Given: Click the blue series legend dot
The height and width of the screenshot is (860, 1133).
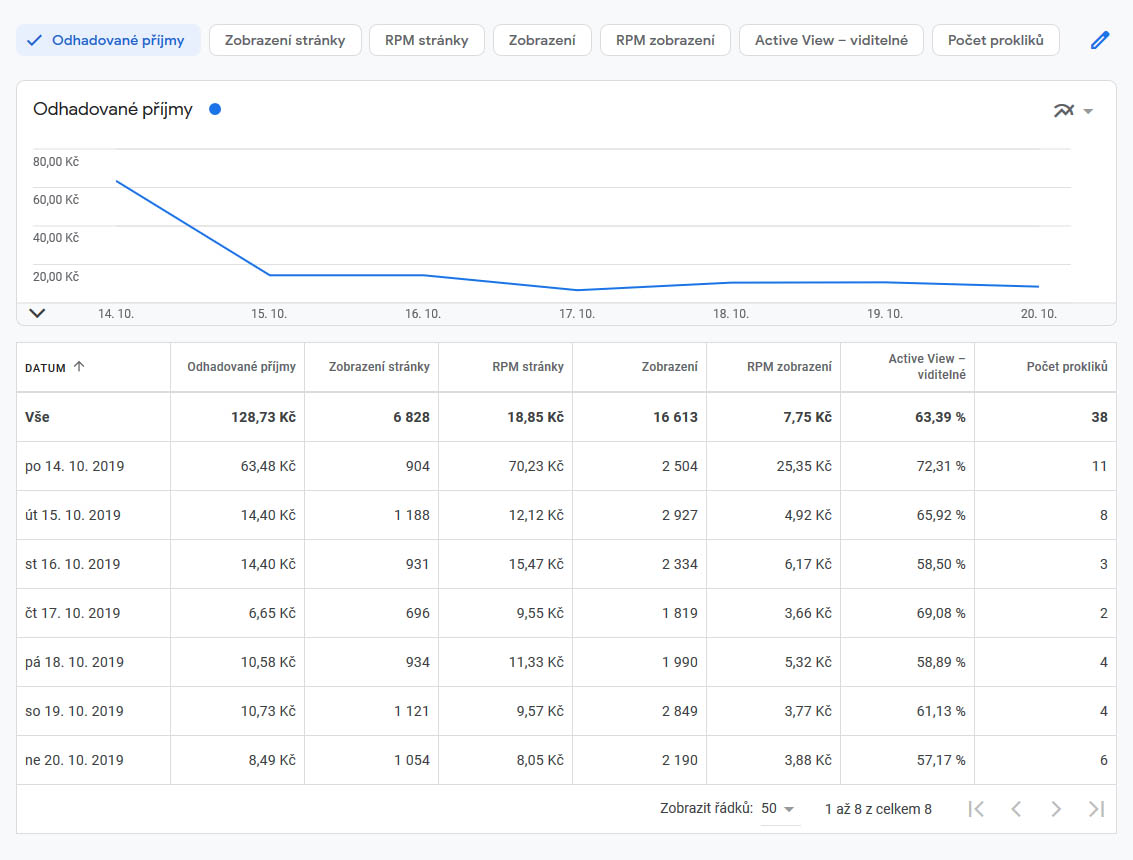Looking at the screenshot, I should [x=215, y=109].
